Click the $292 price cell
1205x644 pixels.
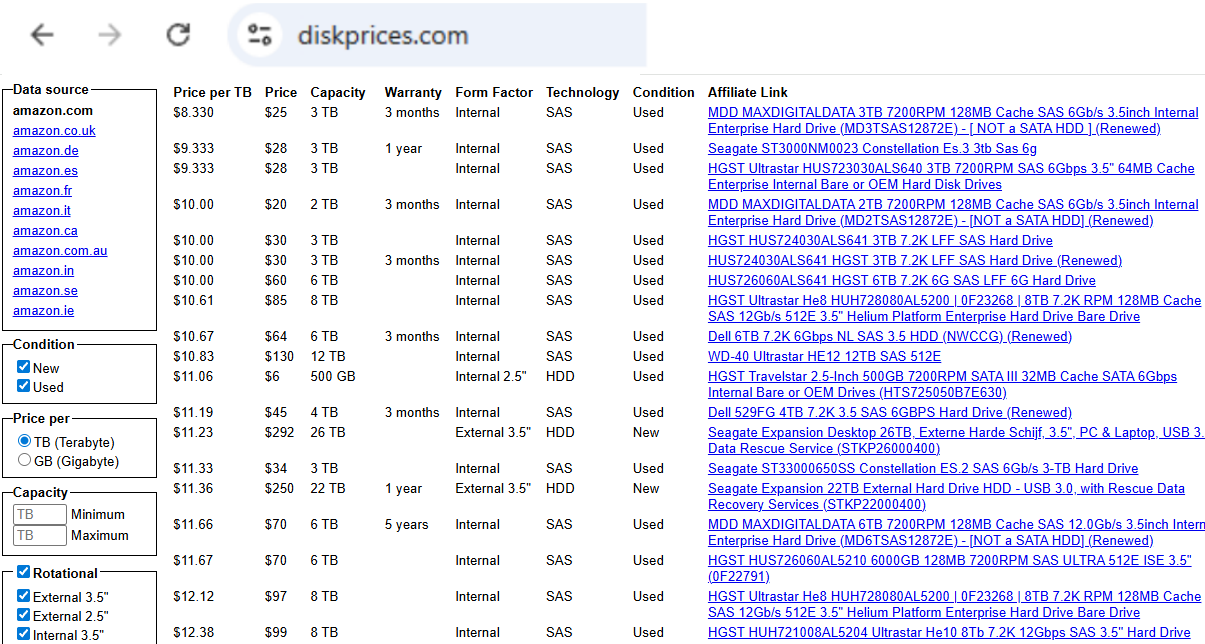point(280,432)
